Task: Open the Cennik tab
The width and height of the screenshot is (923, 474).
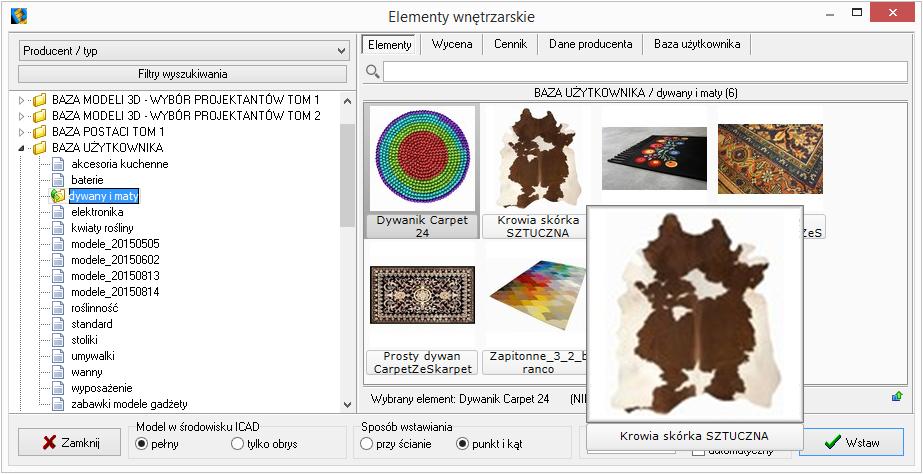Action: (510, 44)
